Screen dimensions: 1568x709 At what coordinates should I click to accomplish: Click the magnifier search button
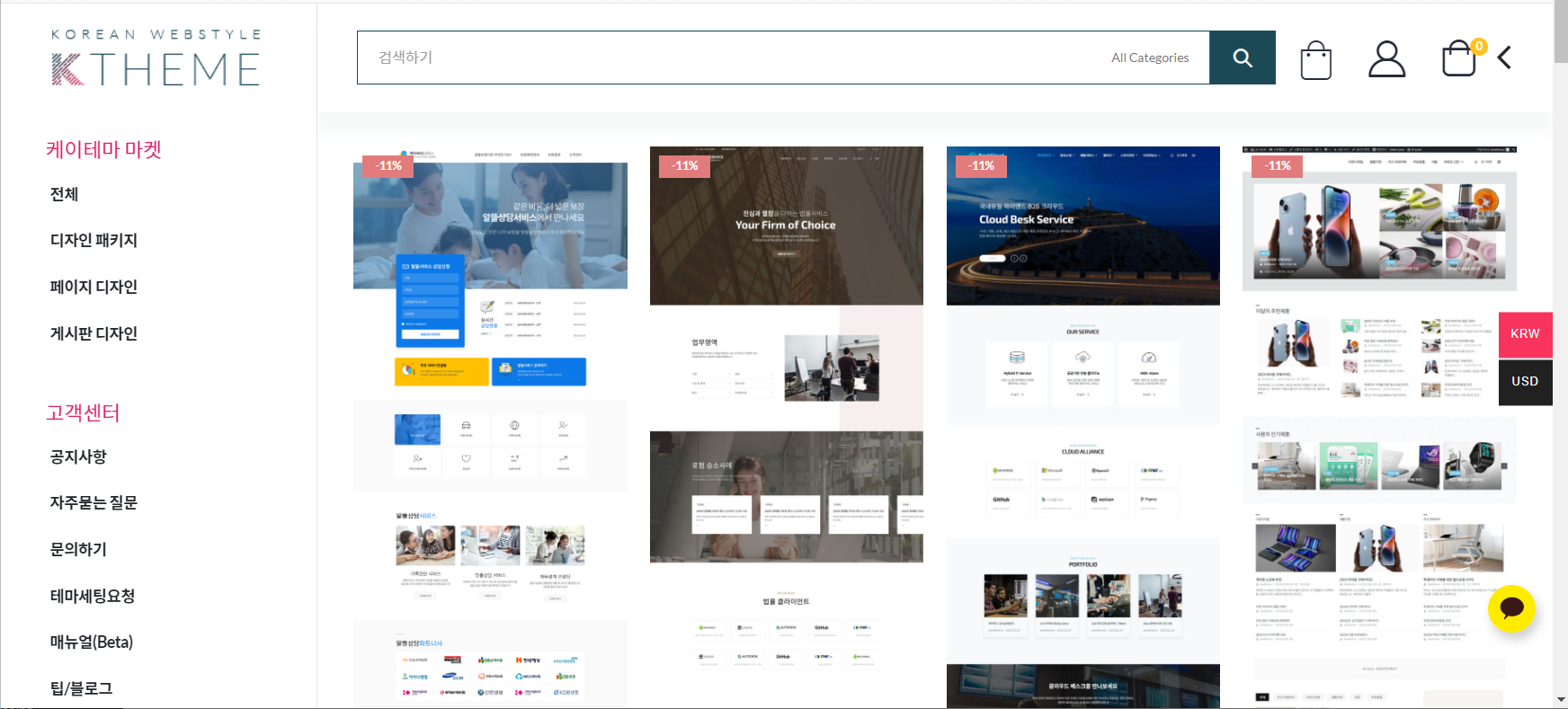tap(1242, 58)
